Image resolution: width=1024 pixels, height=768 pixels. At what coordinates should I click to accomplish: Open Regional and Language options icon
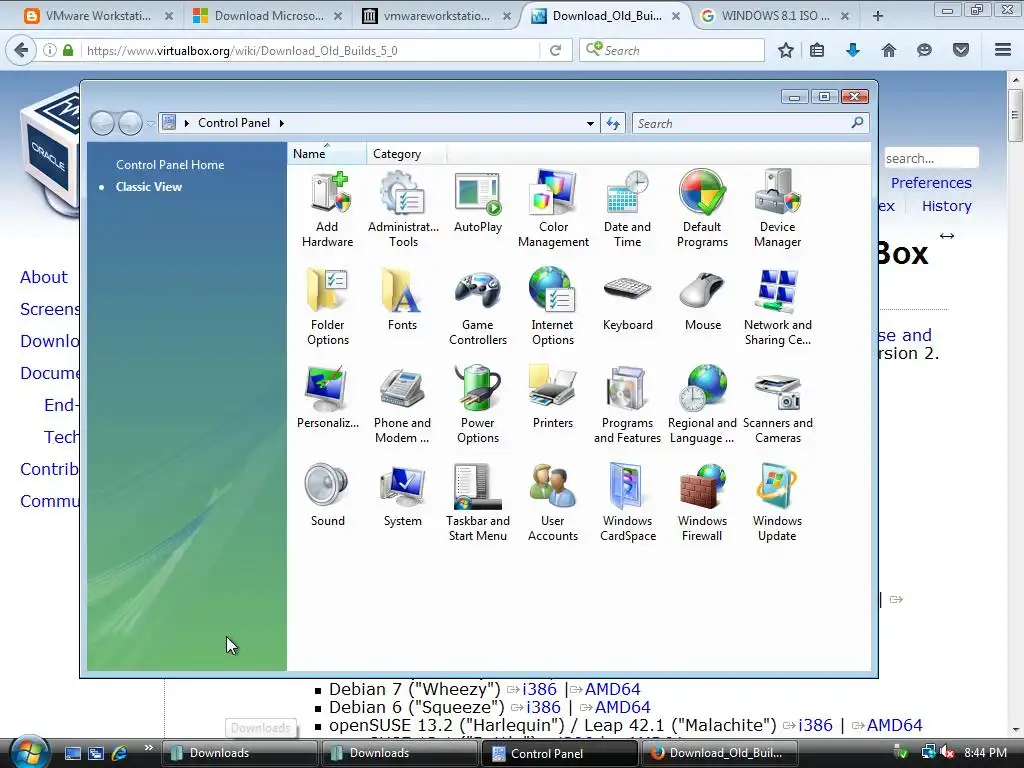(702, 405)
